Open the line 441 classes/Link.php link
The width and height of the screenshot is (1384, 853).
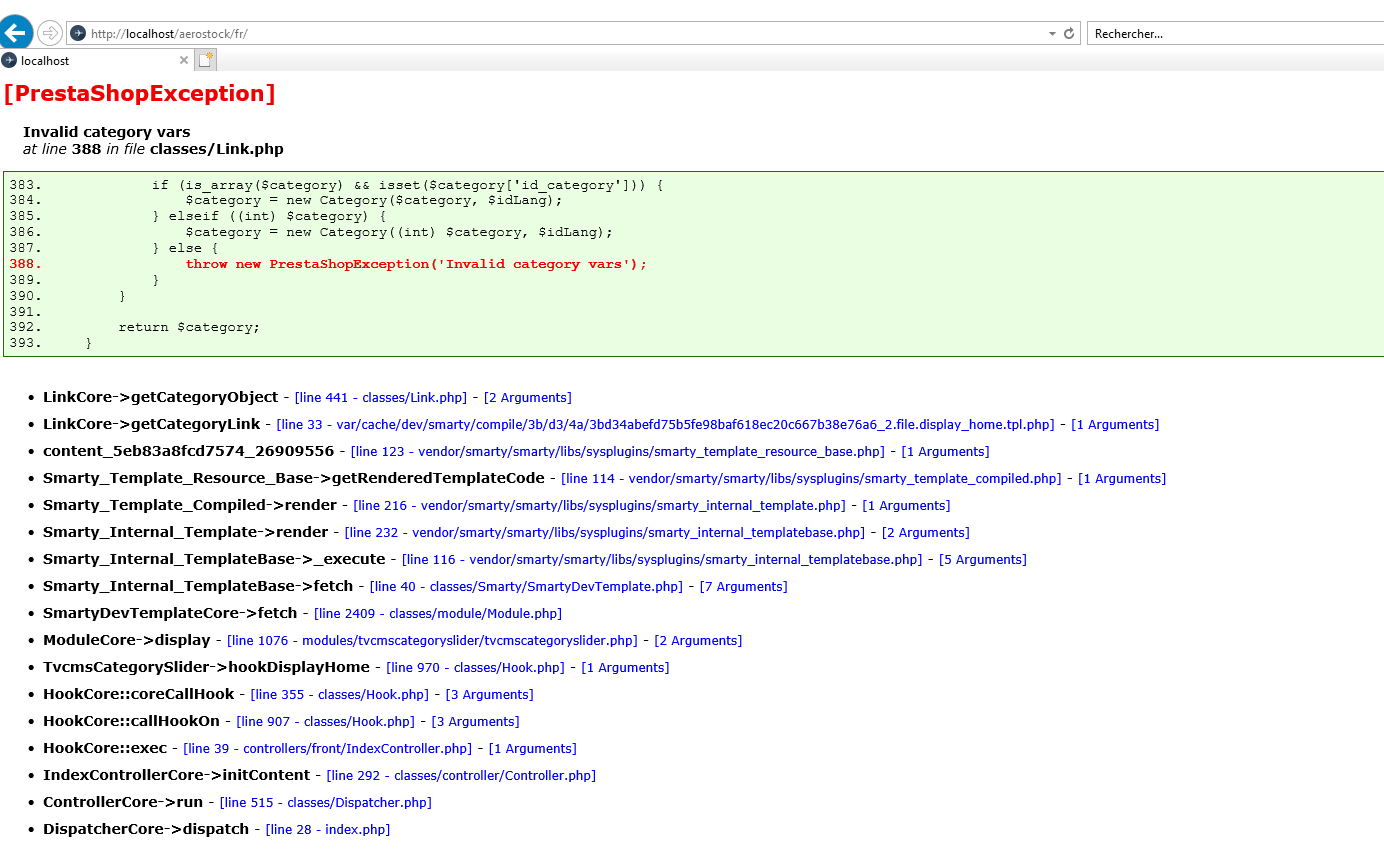click(381, 398)
